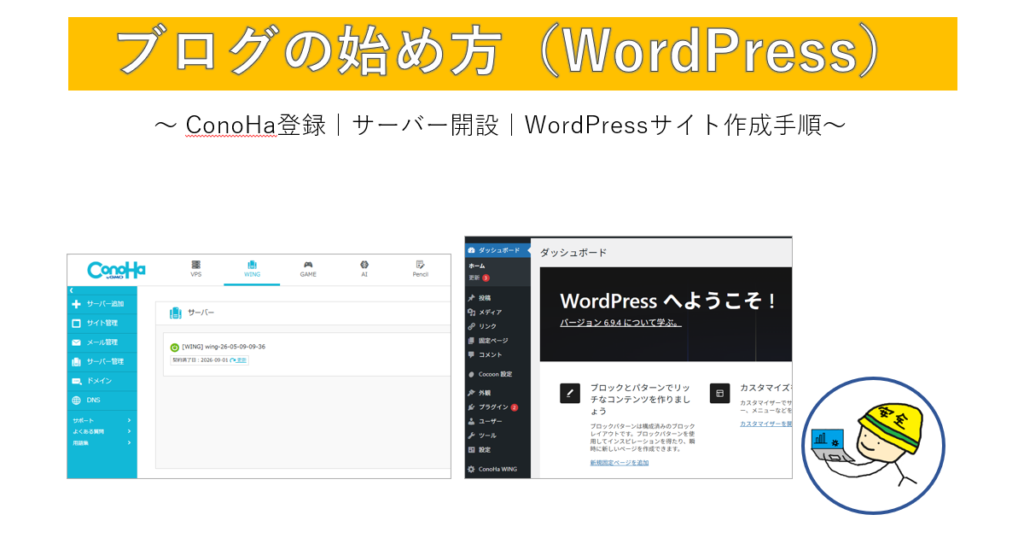This screenshot has height=538, width=1024.
Task: Click the helmet mascot illustration thumbnail
Action: pos(873,445)
